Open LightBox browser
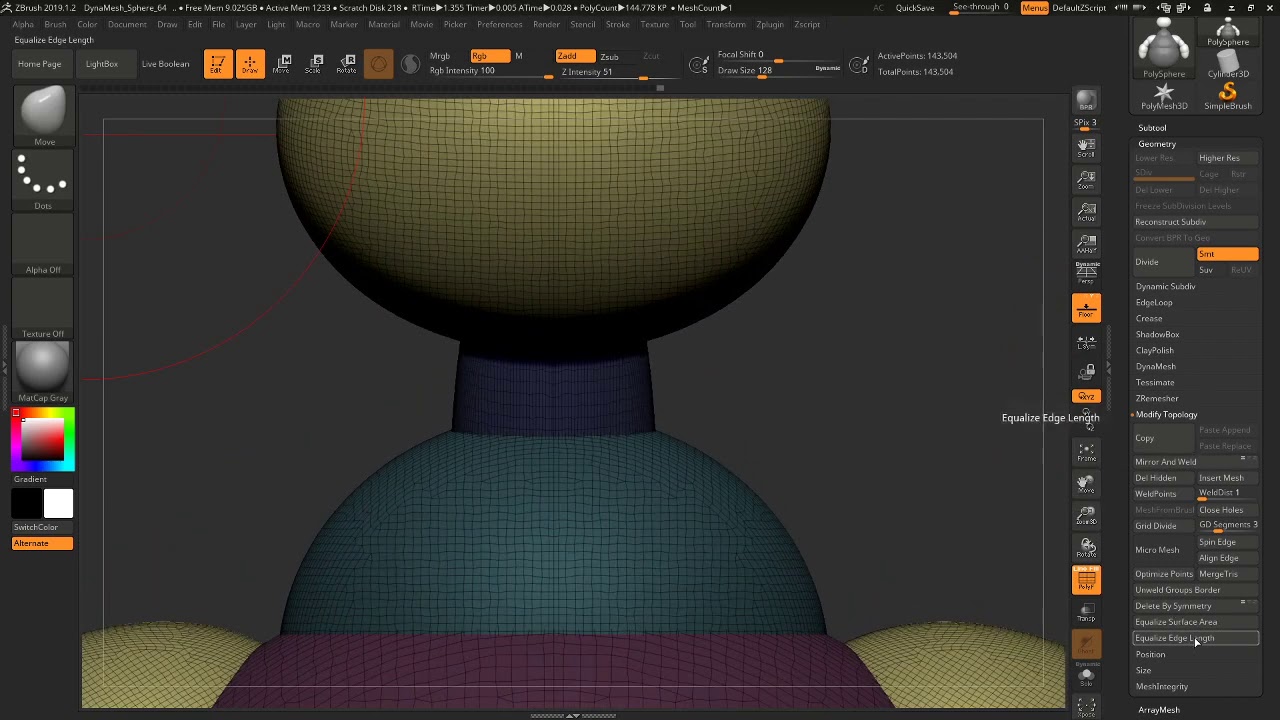 point(101,64)
